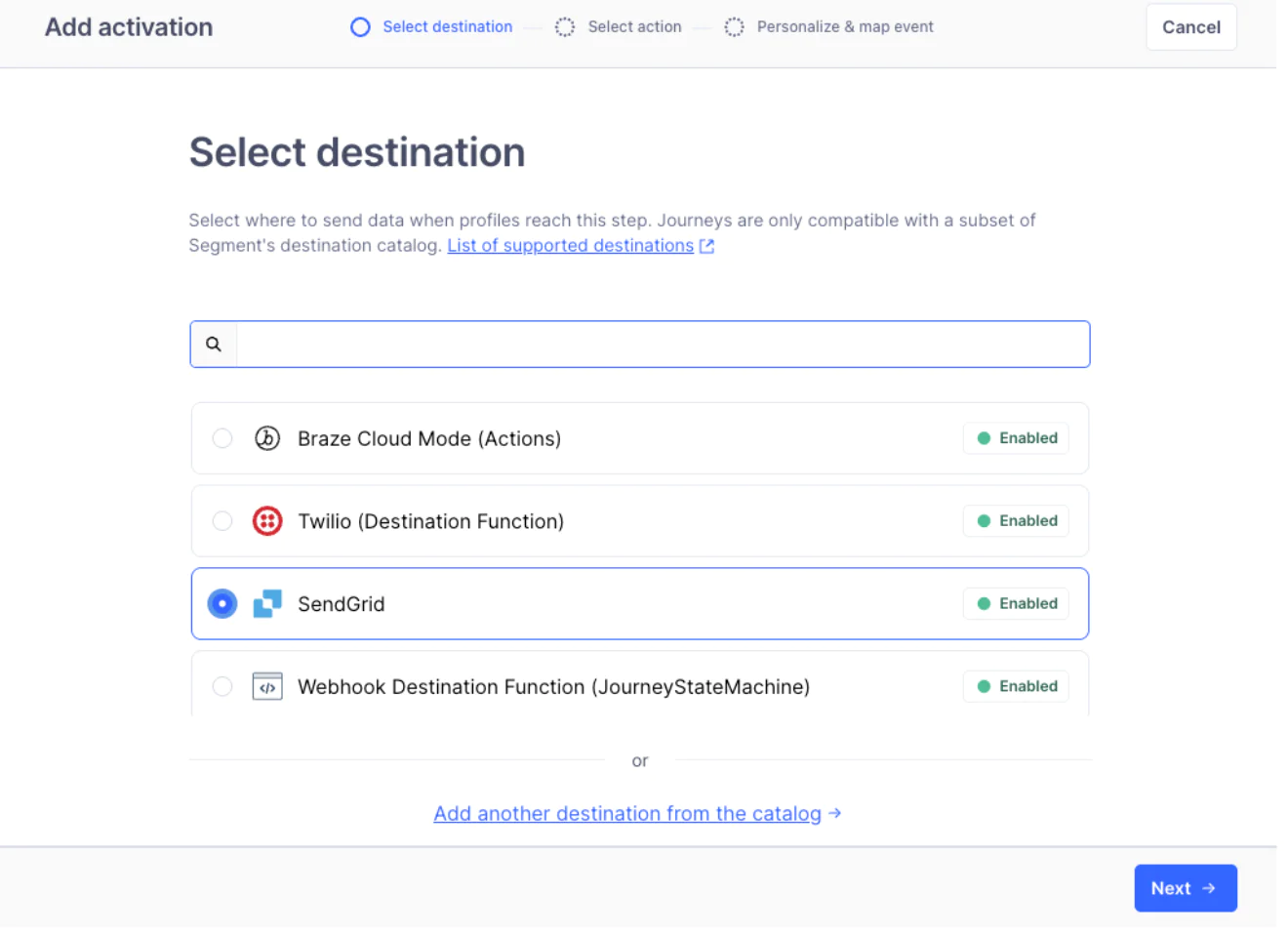Click Webhook Destination Function (JourneyStateMachine) label
Image resolution: width=1288 pixels, height=937 pixels.
point(554,687)
